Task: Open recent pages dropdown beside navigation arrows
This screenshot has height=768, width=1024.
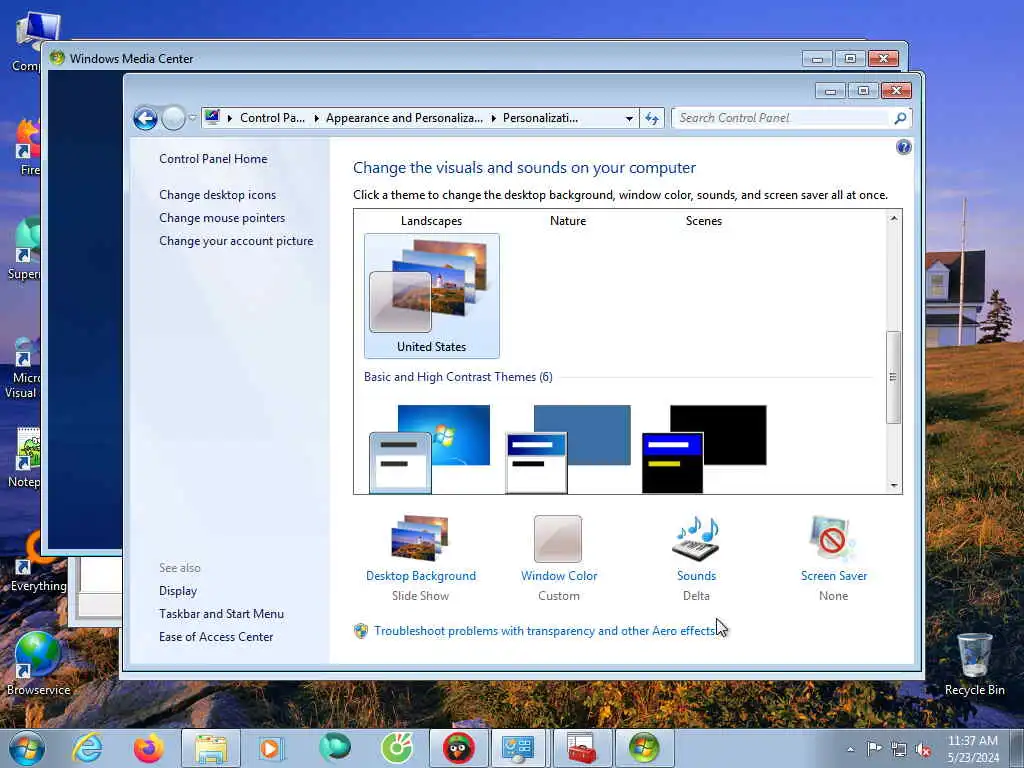Action: (192, 118)
